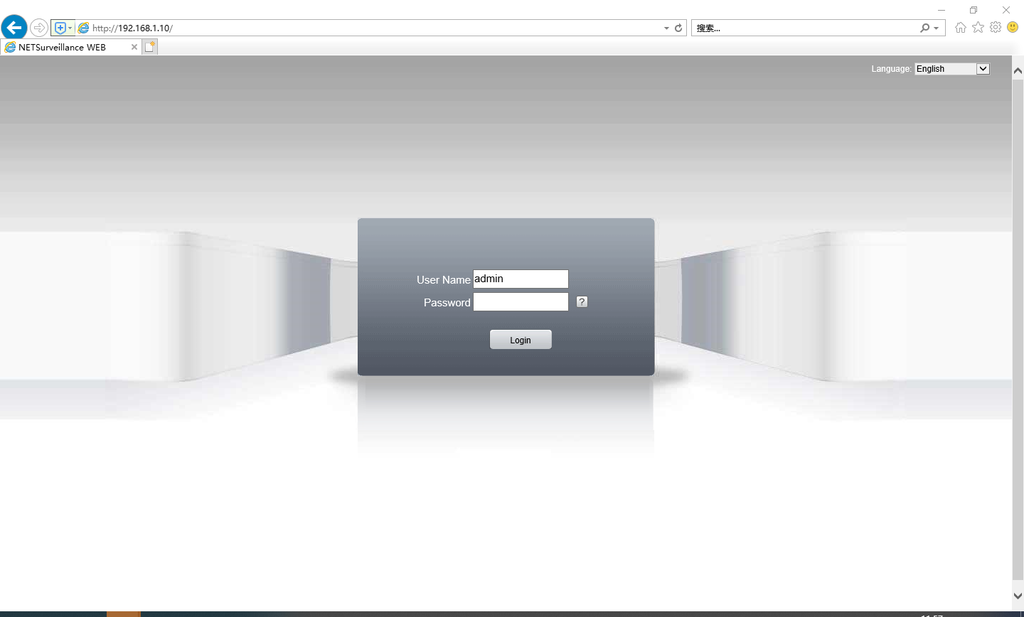Click the browser Back arrow button

click(x=14, y=27)
